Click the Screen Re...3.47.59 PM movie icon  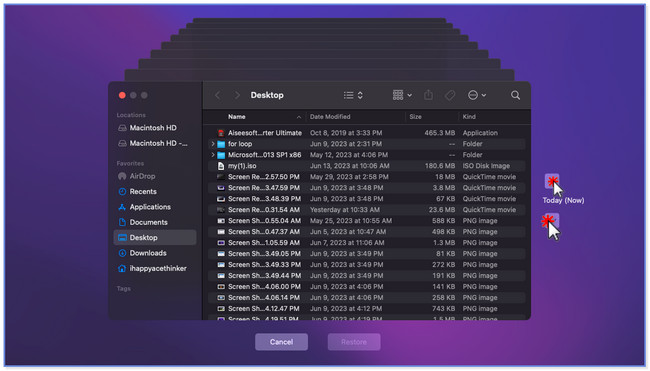point(221,188)
